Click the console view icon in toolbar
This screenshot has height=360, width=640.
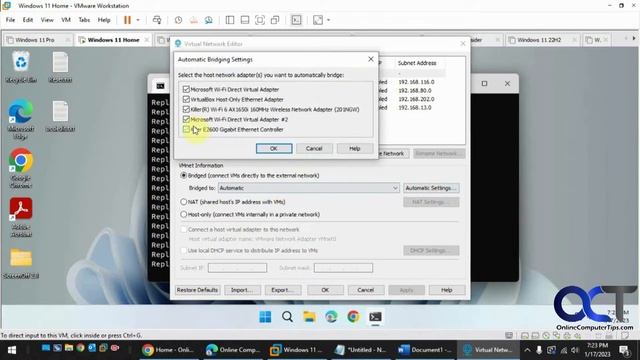pos(296,20)
